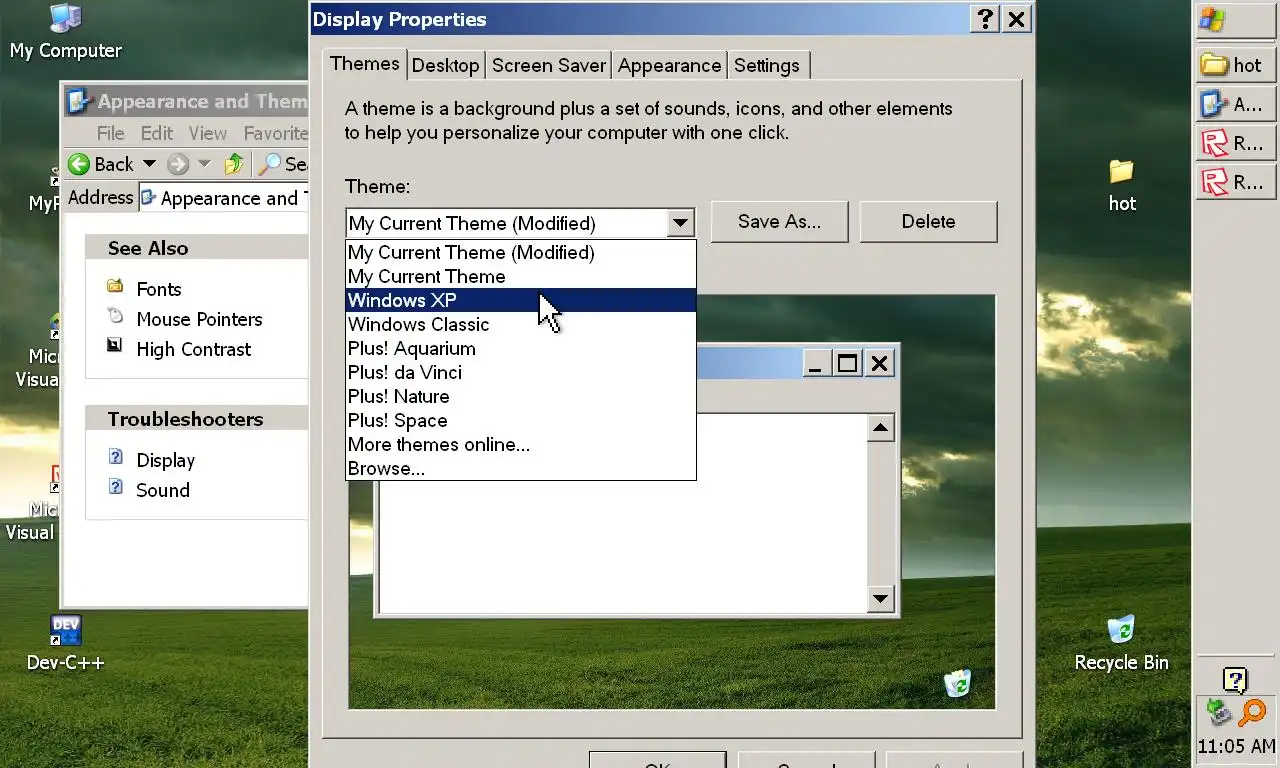Open Search in the Appearance and Themes toolbar
Image resolution: width=1280 pixels, height=768 pixels.
283,164
